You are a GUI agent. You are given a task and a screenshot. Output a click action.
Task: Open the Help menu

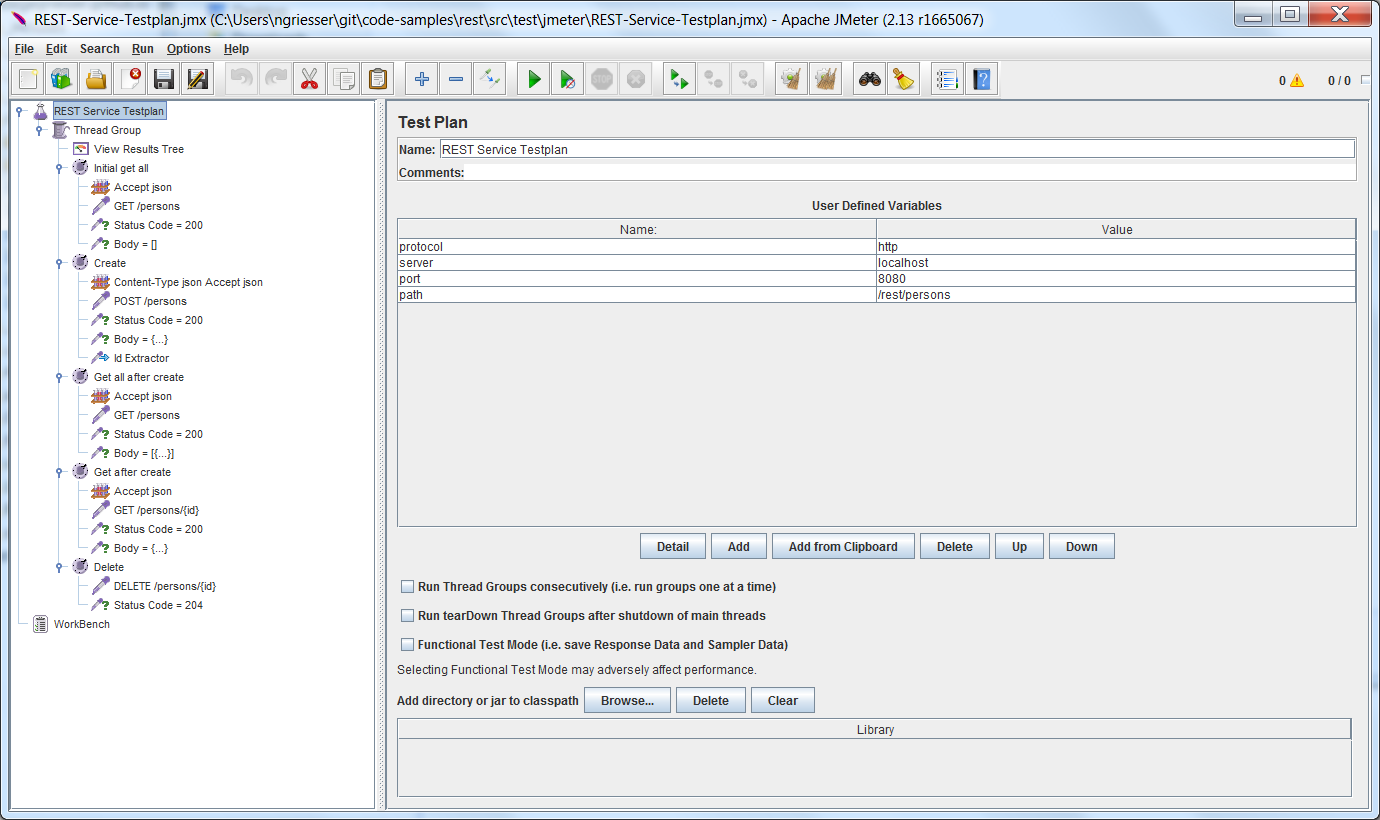click(x=237, y=49)
